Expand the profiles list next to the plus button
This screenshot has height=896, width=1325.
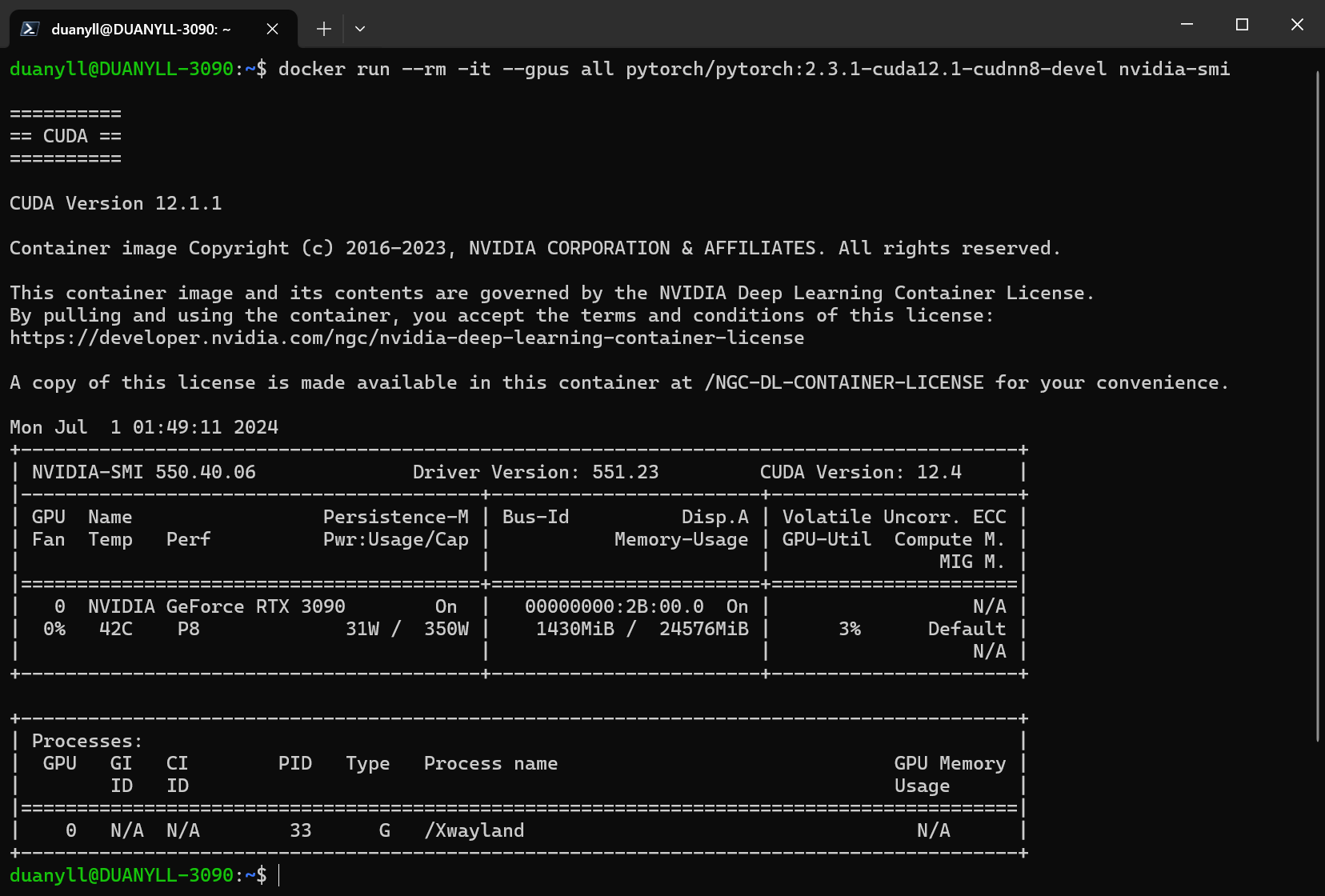tap(359, 29)
